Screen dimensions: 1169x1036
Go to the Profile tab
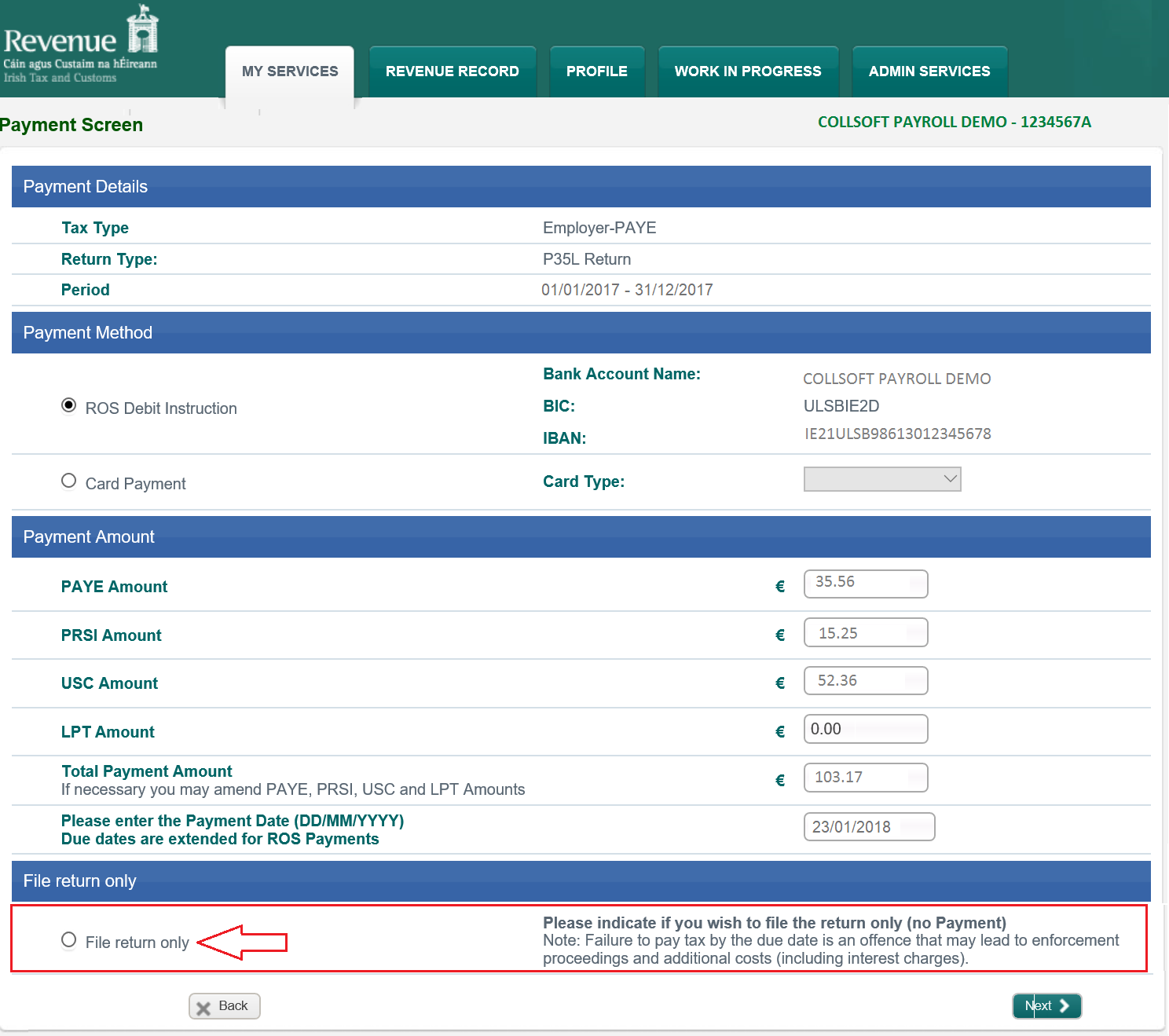pyautogui.click(x=597, y=71)
